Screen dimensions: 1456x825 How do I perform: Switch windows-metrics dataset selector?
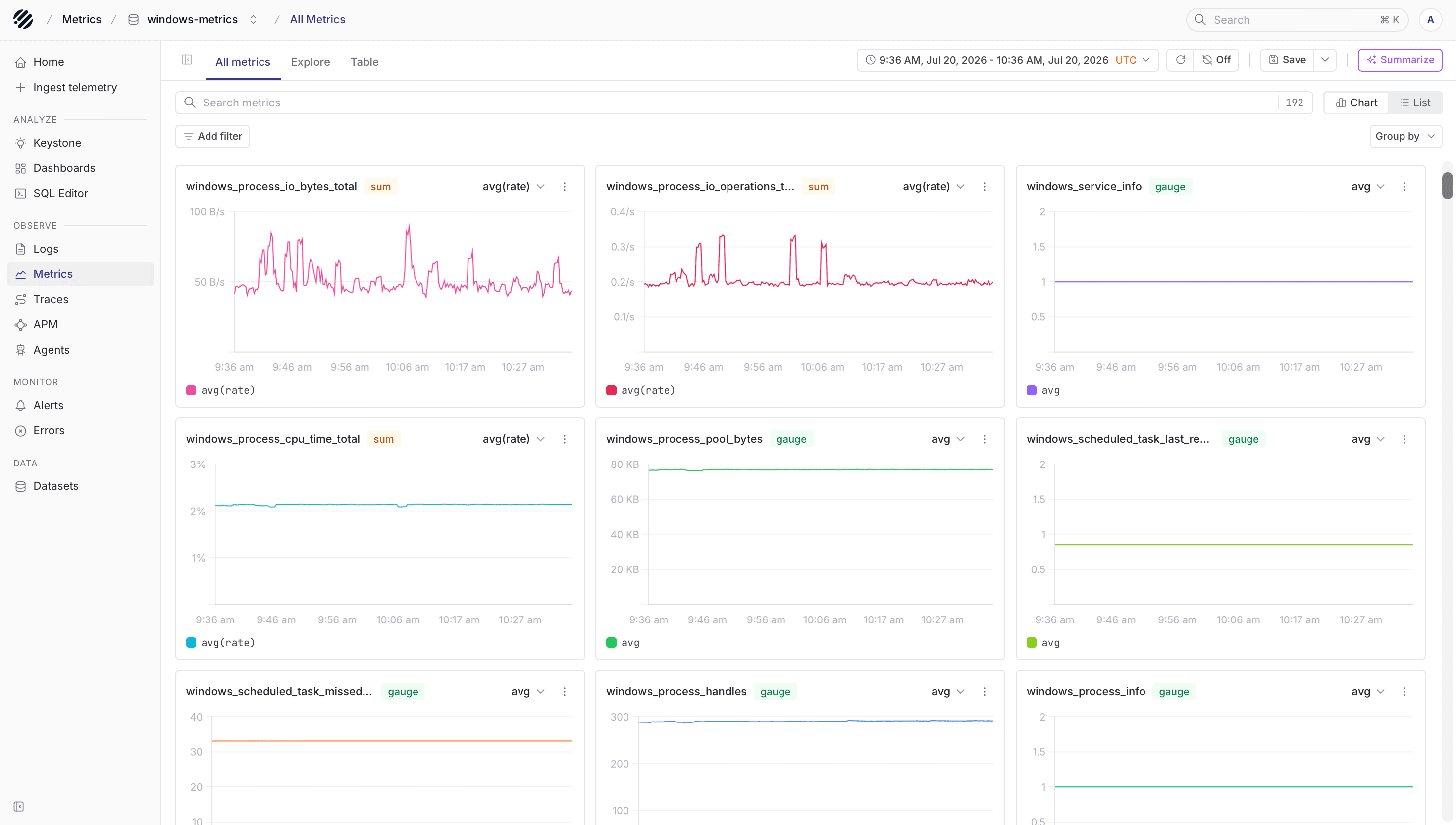[x=193, y=19]
